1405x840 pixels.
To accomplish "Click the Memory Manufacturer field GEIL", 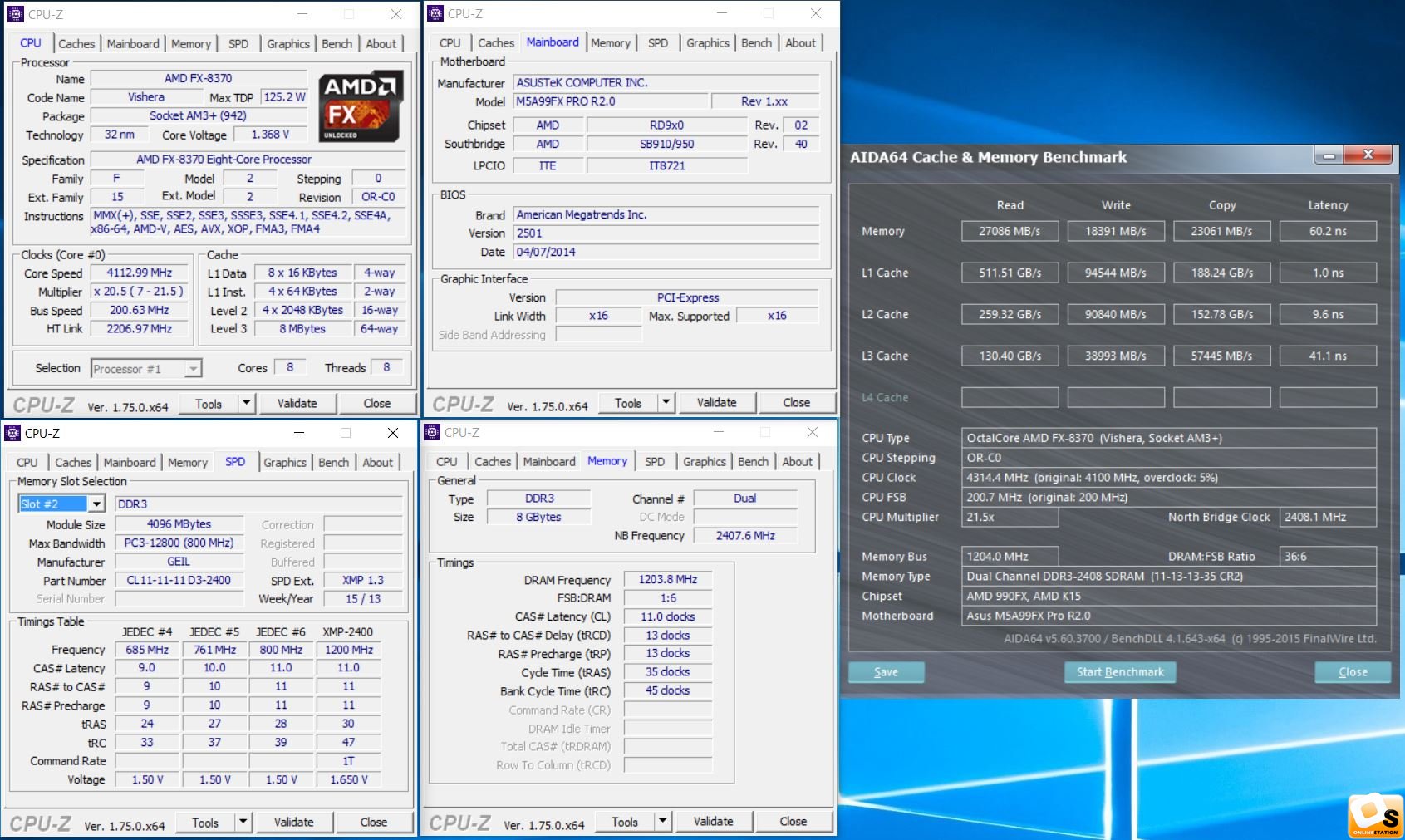I will (179, 562).
